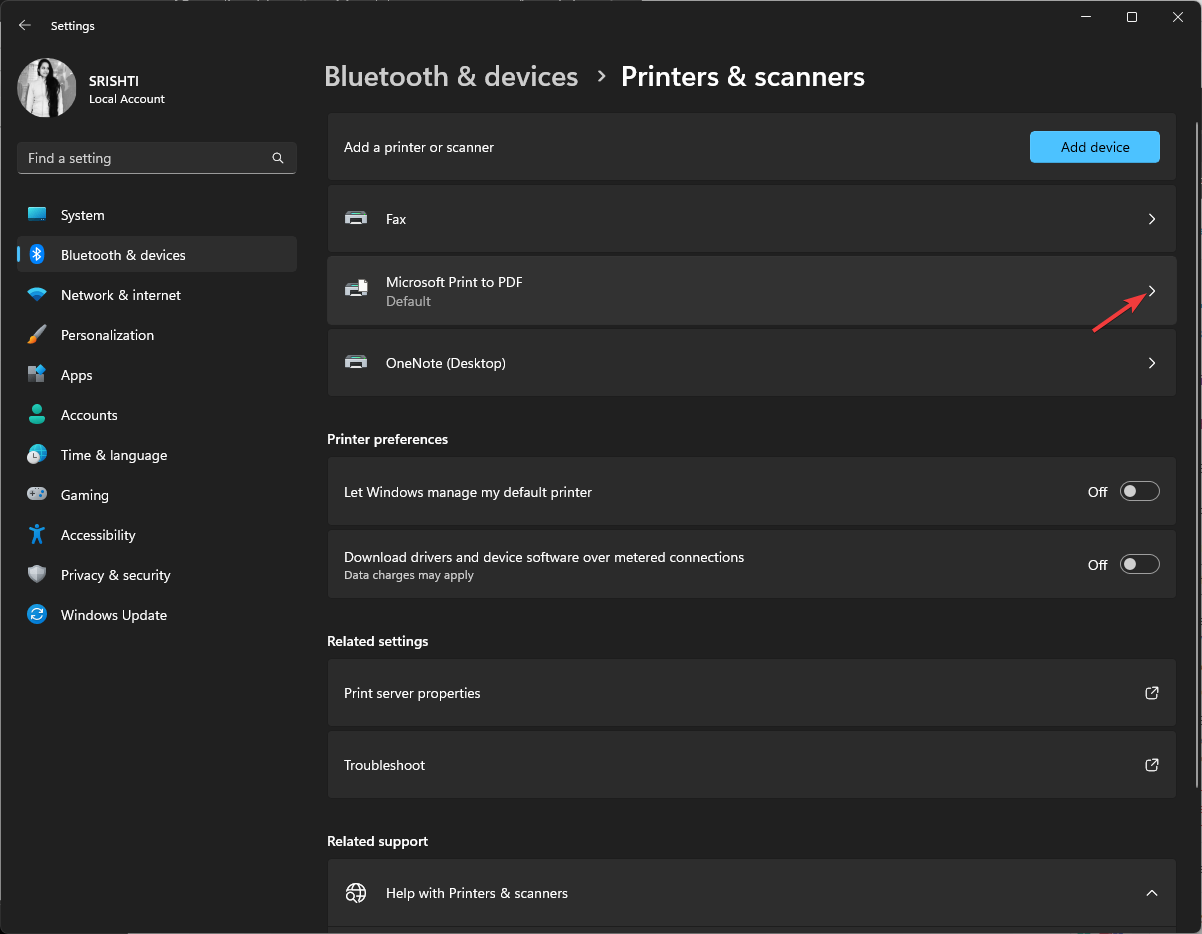The image size is (1202, 934).
Task: Open Accounts settings
Action: point(157,415)
